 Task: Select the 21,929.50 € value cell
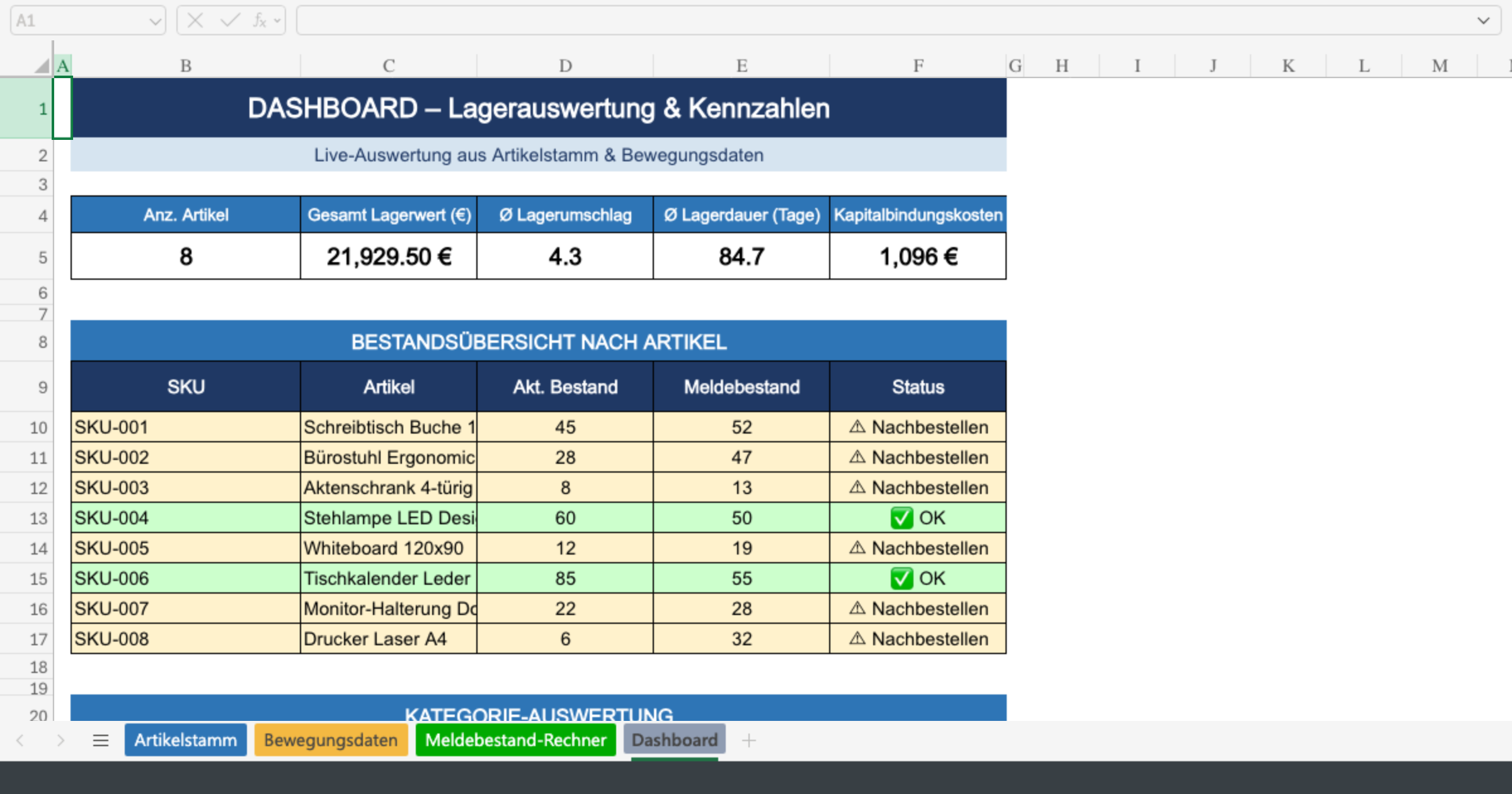tap(389, 256)
